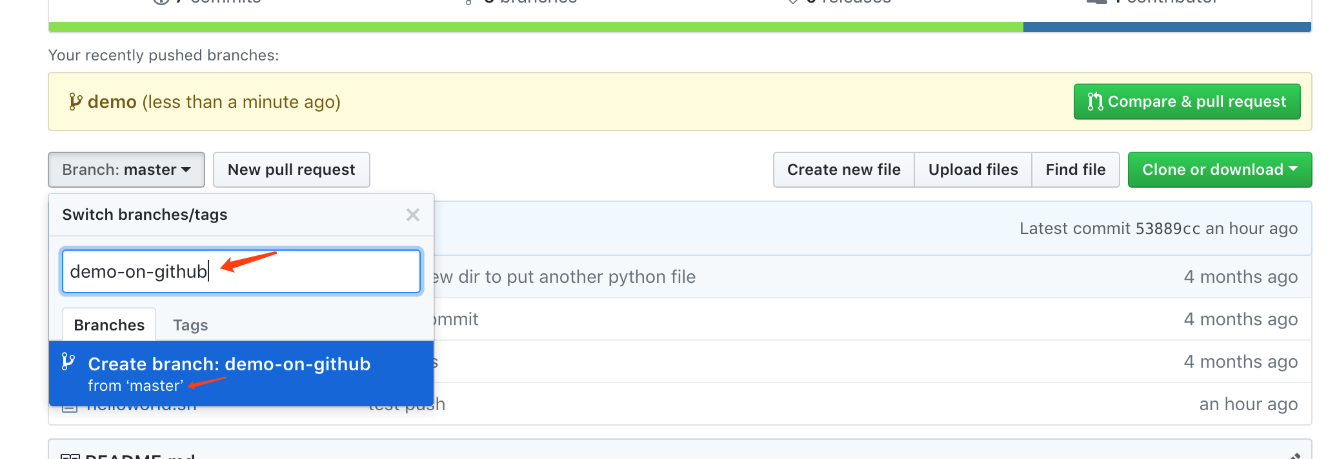This screenshot has height=459, width=1337.
Task: Click the New pull request button
Action: tap(291, 170)
